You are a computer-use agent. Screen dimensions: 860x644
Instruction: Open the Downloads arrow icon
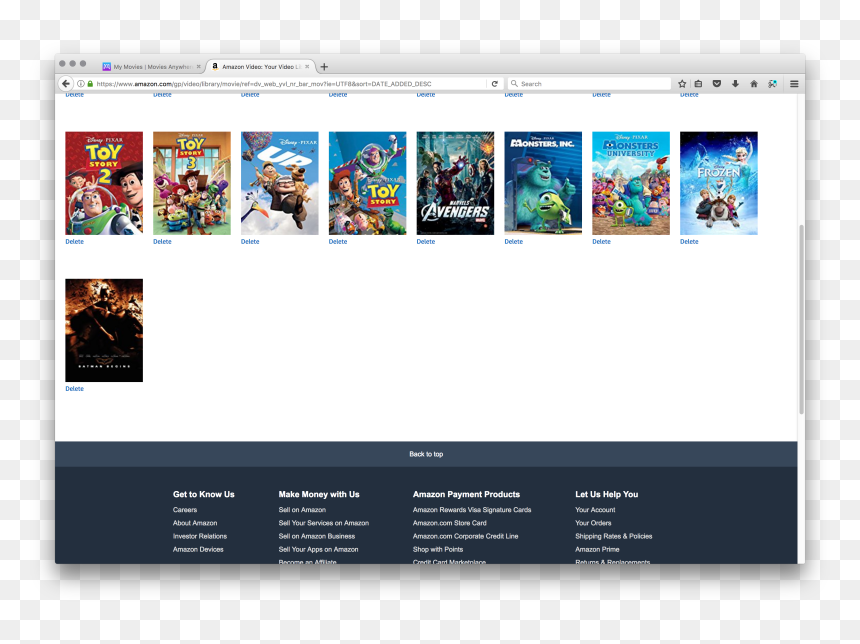point(735,83)
